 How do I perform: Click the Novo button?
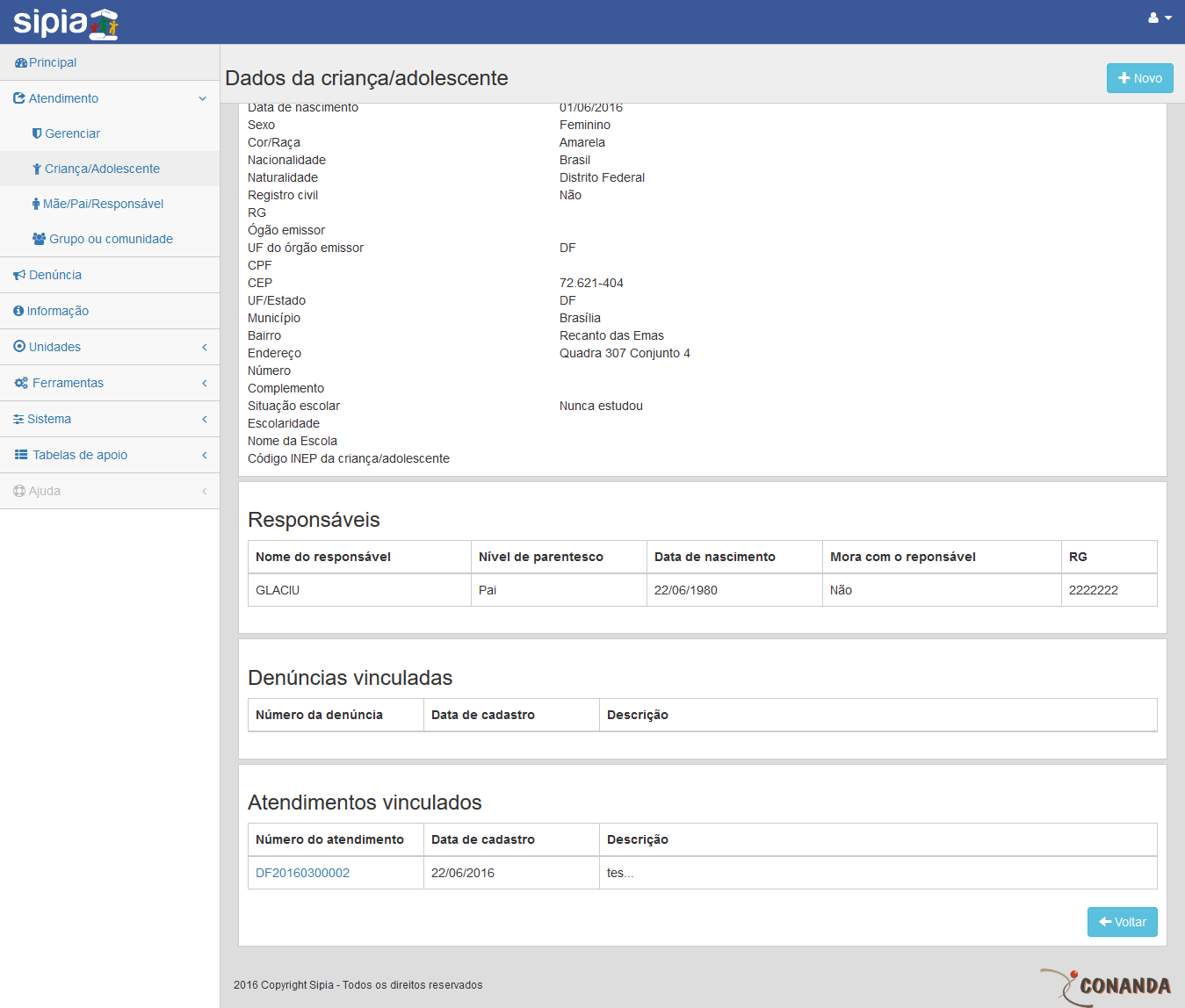coord(1139,78)
